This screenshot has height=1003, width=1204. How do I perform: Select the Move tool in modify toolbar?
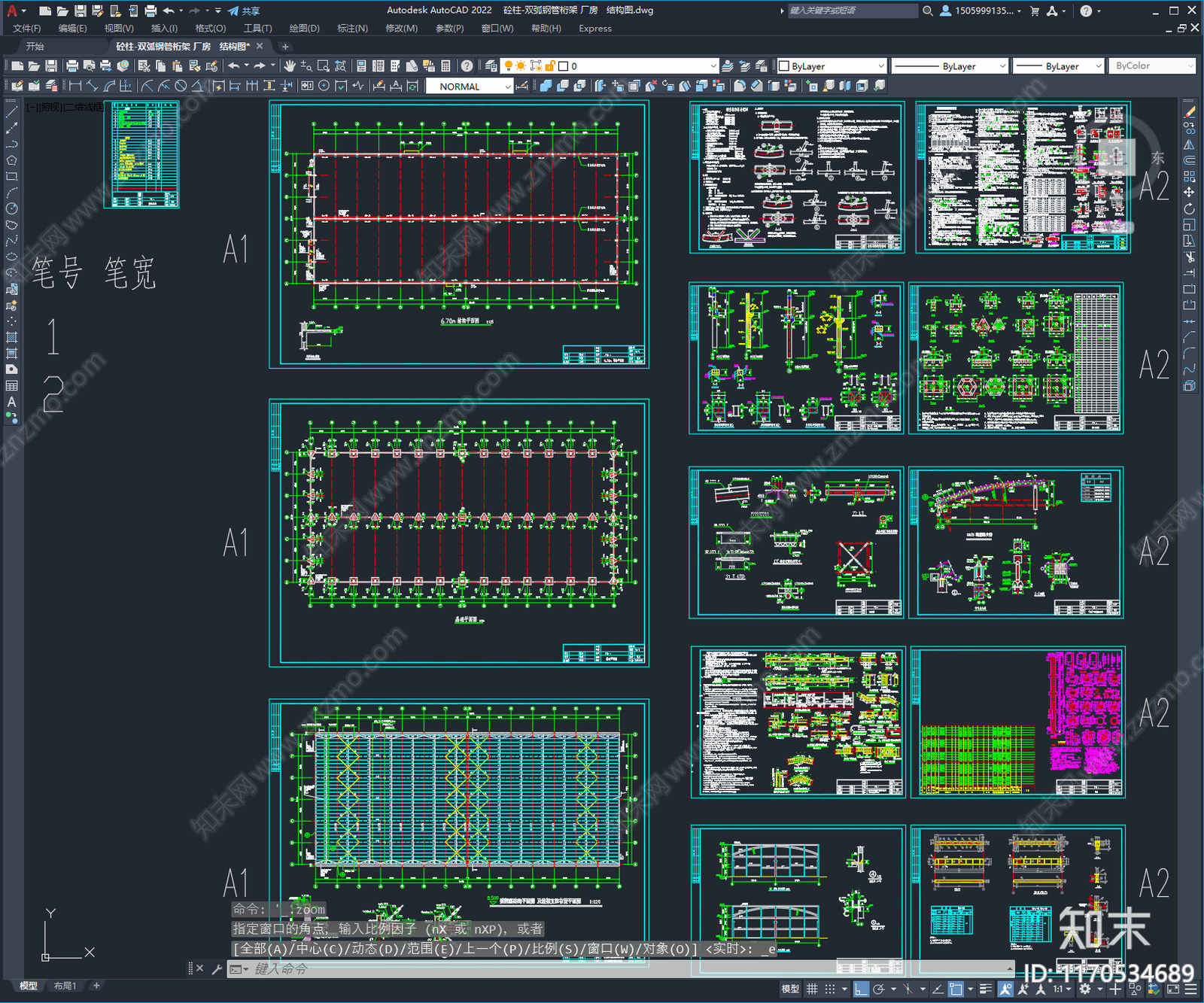pos(1189,193)
